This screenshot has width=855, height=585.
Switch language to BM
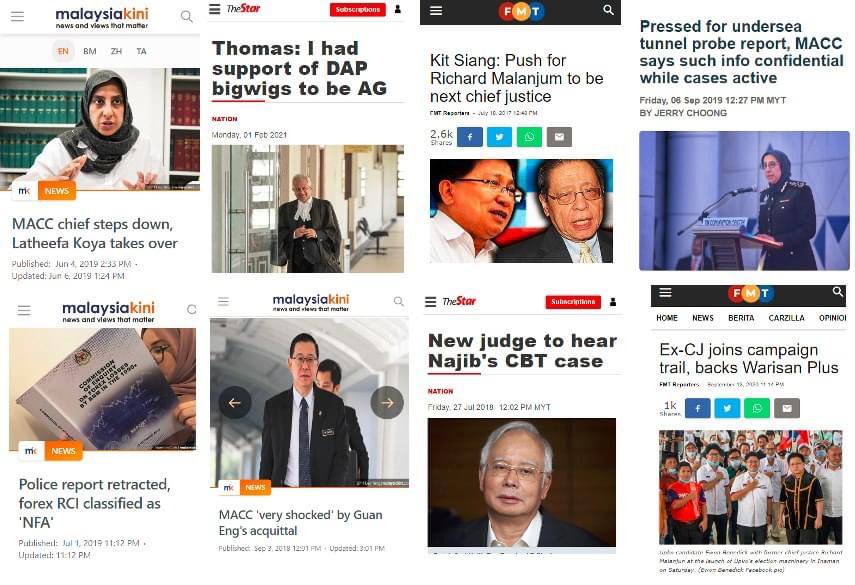click(89, 51)
